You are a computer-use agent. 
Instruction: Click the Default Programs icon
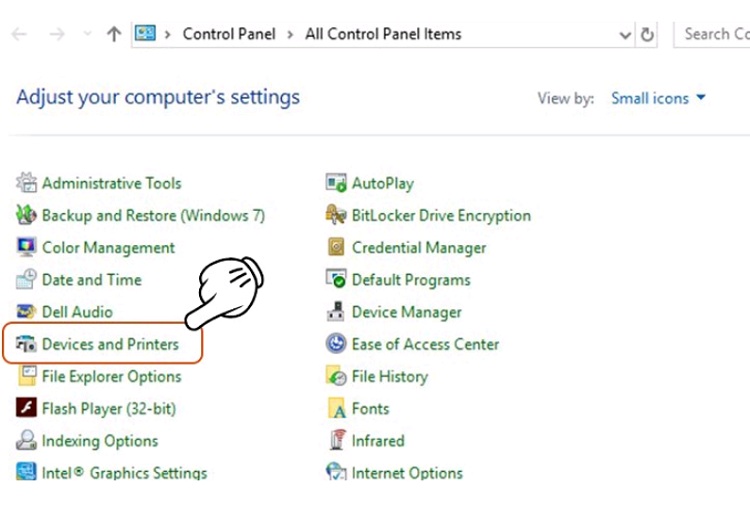pyautogui.click(x=336, y=279)
